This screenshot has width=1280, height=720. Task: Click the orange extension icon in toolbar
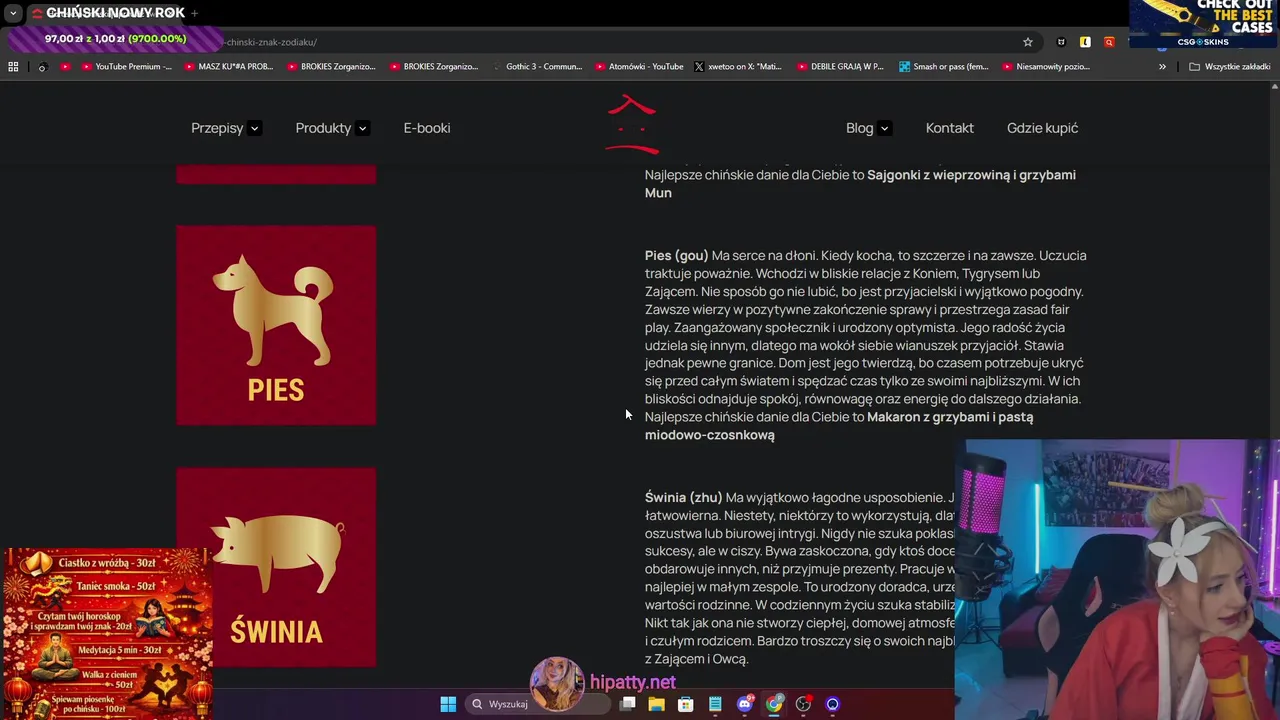point(1109,42)
